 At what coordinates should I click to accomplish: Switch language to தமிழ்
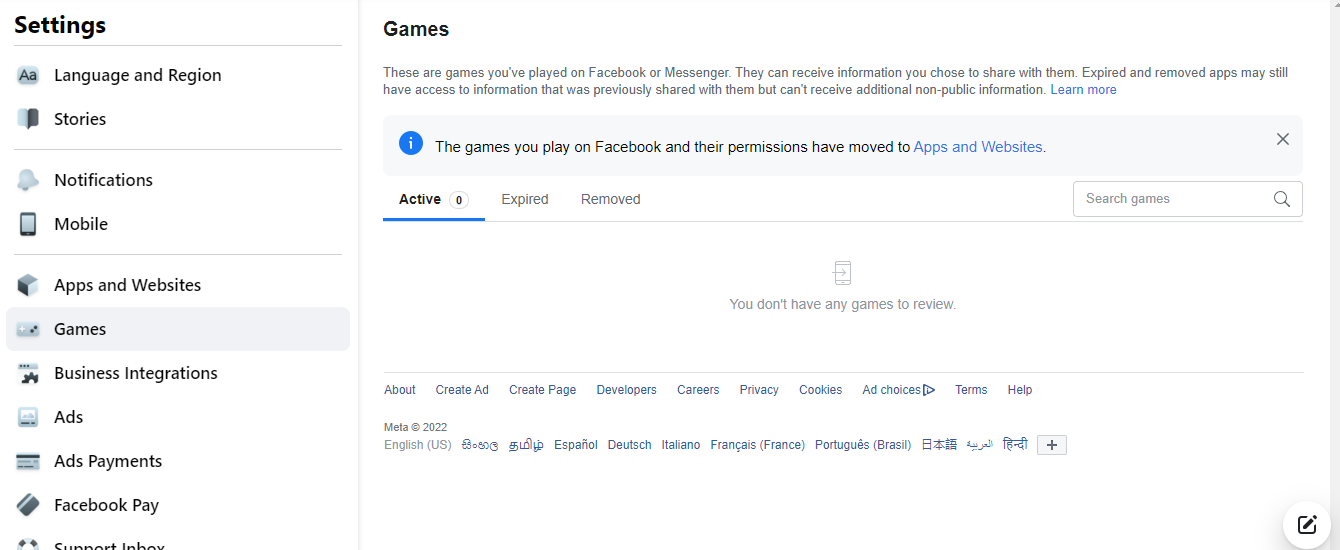(x=526, y=445)
